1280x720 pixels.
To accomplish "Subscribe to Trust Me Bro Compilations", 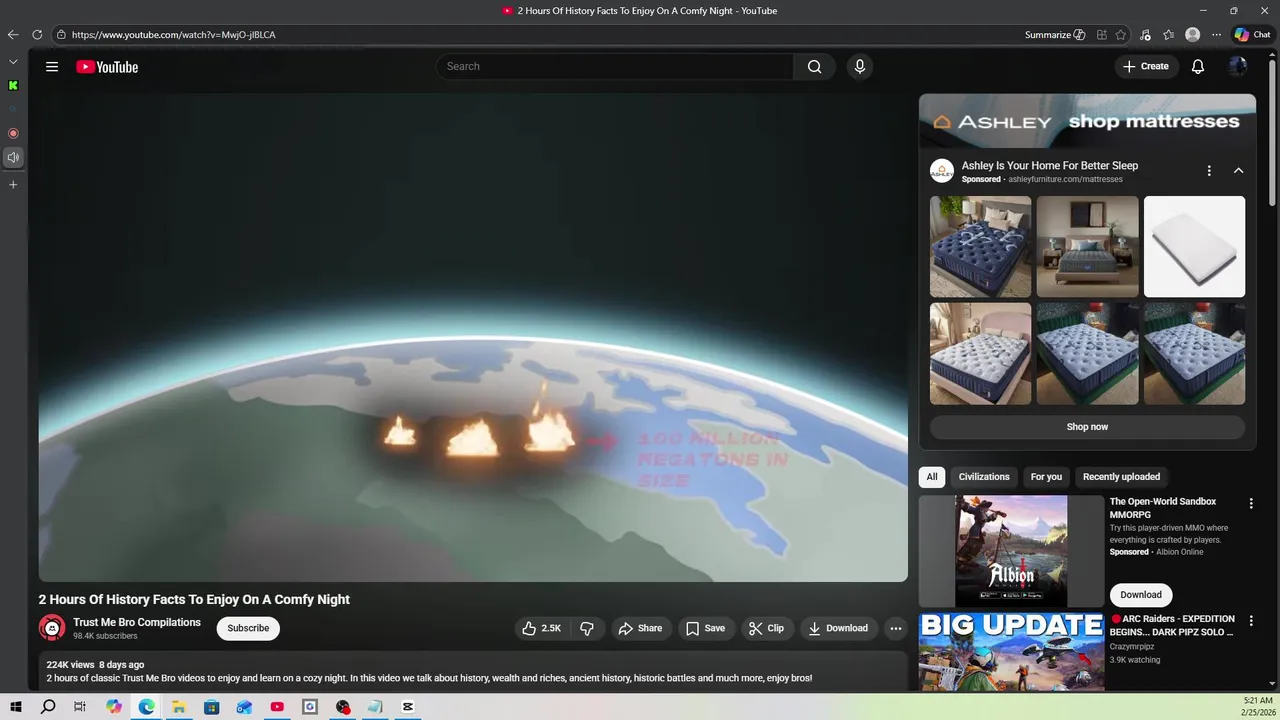I will coord(248,628).
